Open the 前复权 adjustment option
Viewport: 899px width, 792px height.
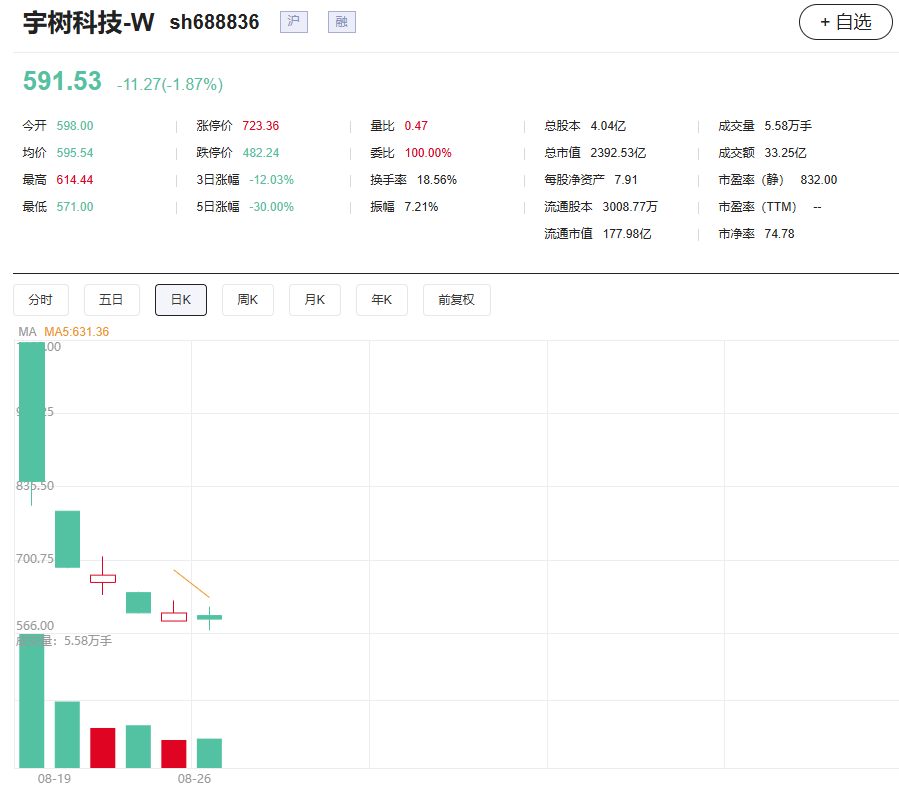pos(456,300)
